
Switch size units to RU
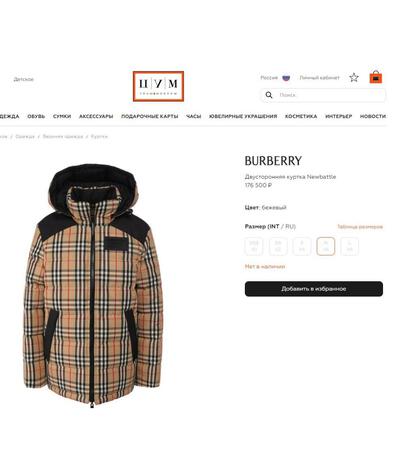pyautogui.click(x=290, y=227)
